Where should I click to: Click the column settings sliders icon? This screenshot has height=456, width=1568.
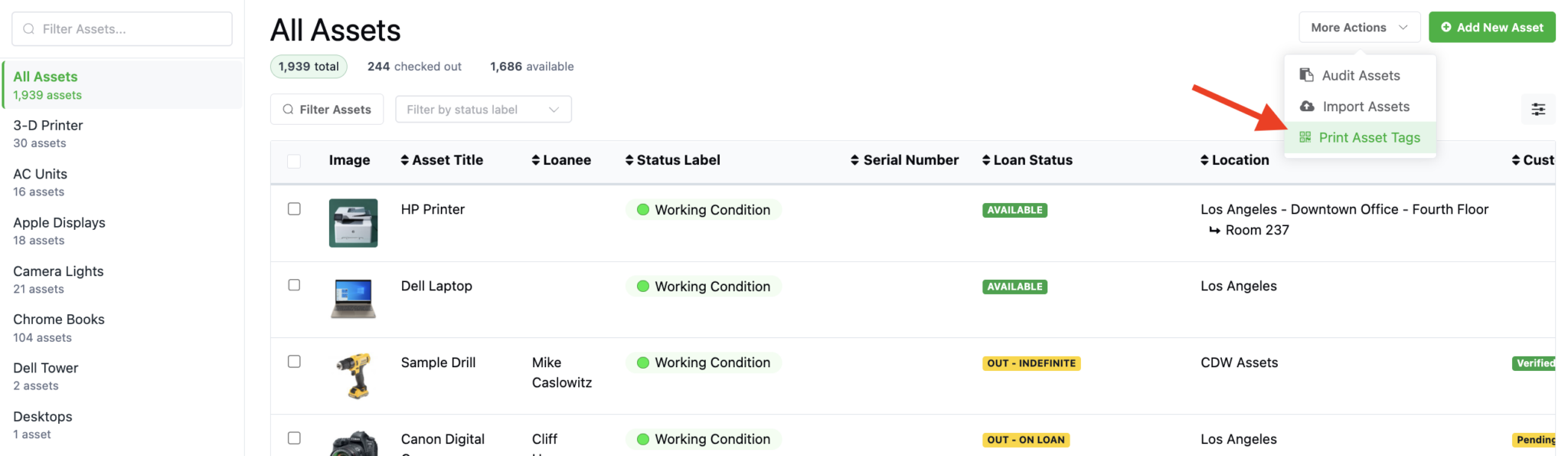pos(1537,110)
